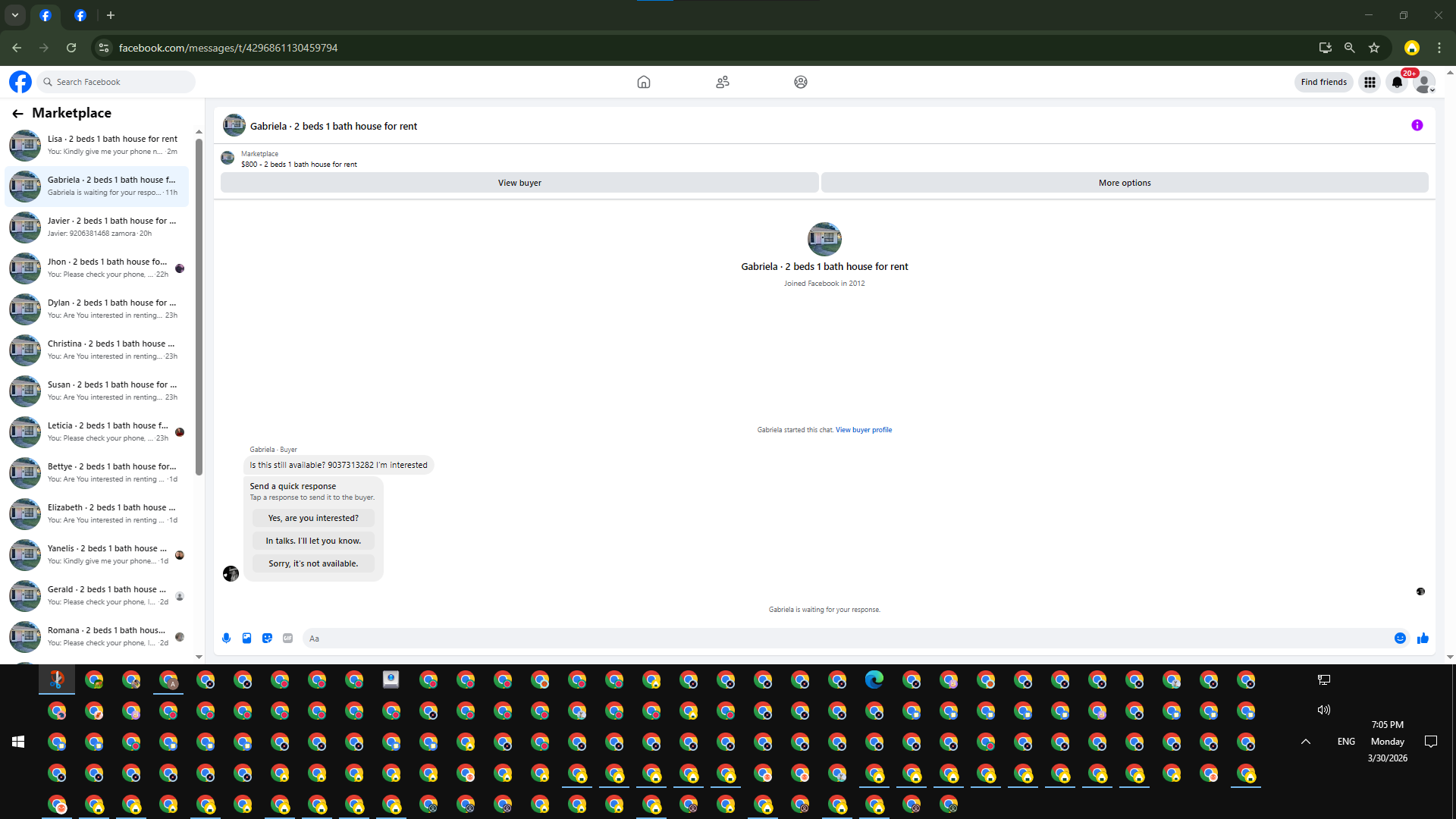This screenshot has width=1456, height=819.
Task: Click the View buyer button
Action: point(519,183)
